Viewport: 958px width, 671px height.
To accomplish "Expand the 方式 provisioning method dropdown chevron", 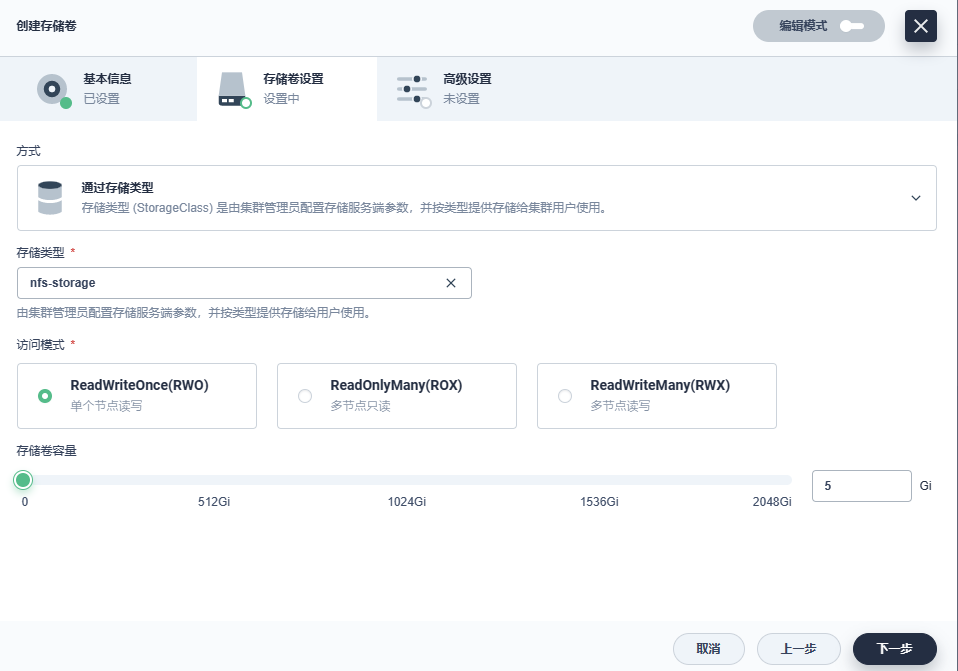I will [915, 198].
